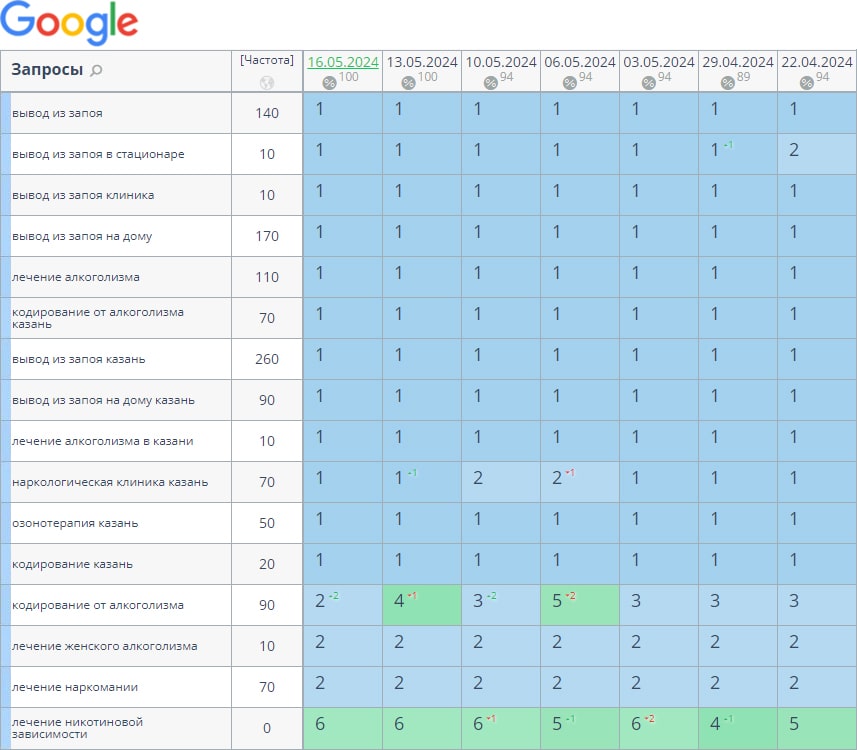
Task: Click the percent icon under 10.05.2024
Action: click(490, 82)
